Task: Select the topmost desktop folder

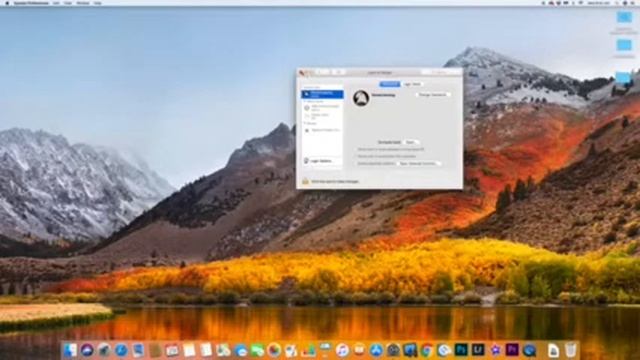Action: [624, 18]
